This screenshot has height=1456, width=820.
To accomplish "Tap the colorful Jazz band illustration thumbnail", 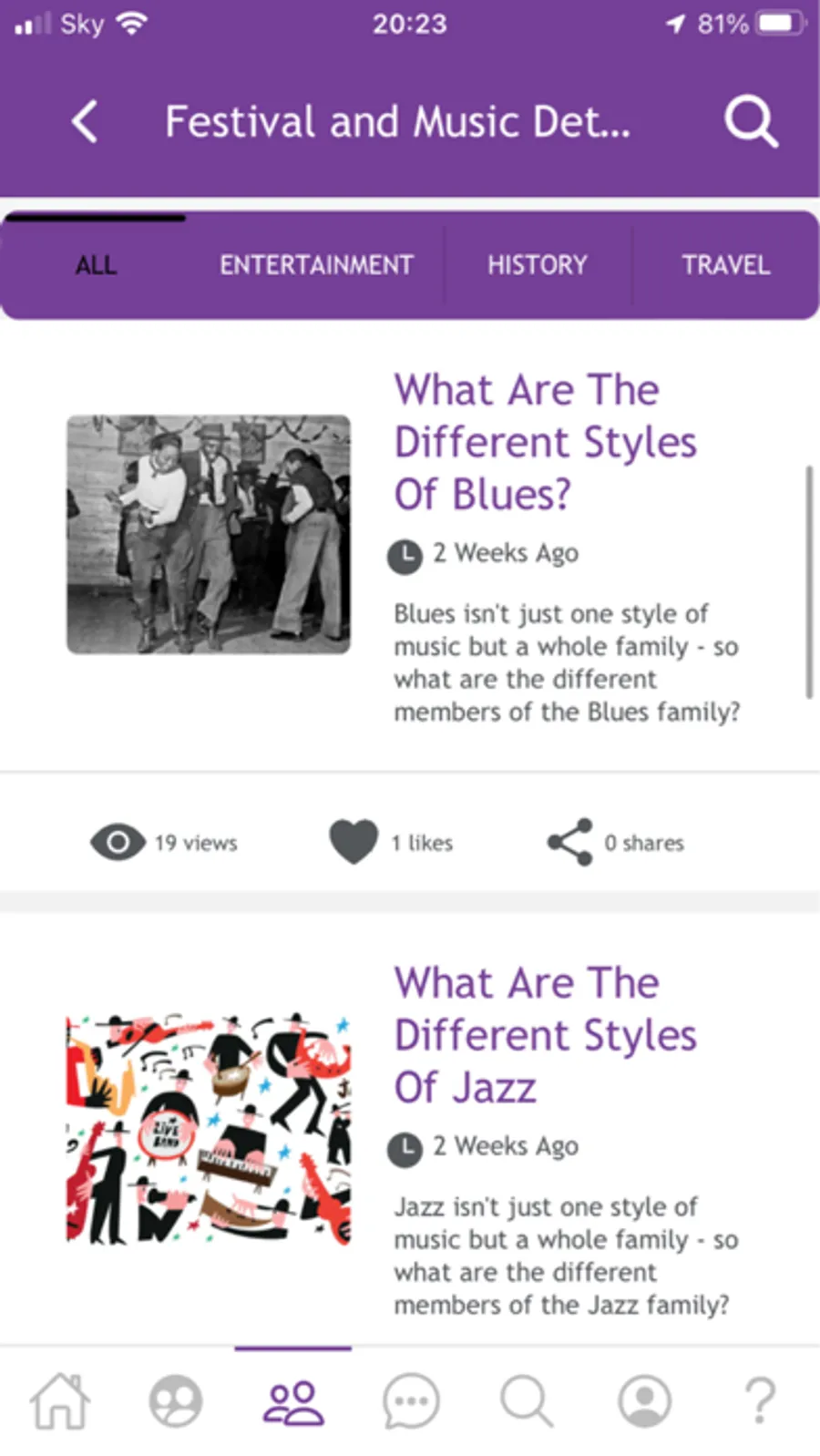I will click(209, 1128).
